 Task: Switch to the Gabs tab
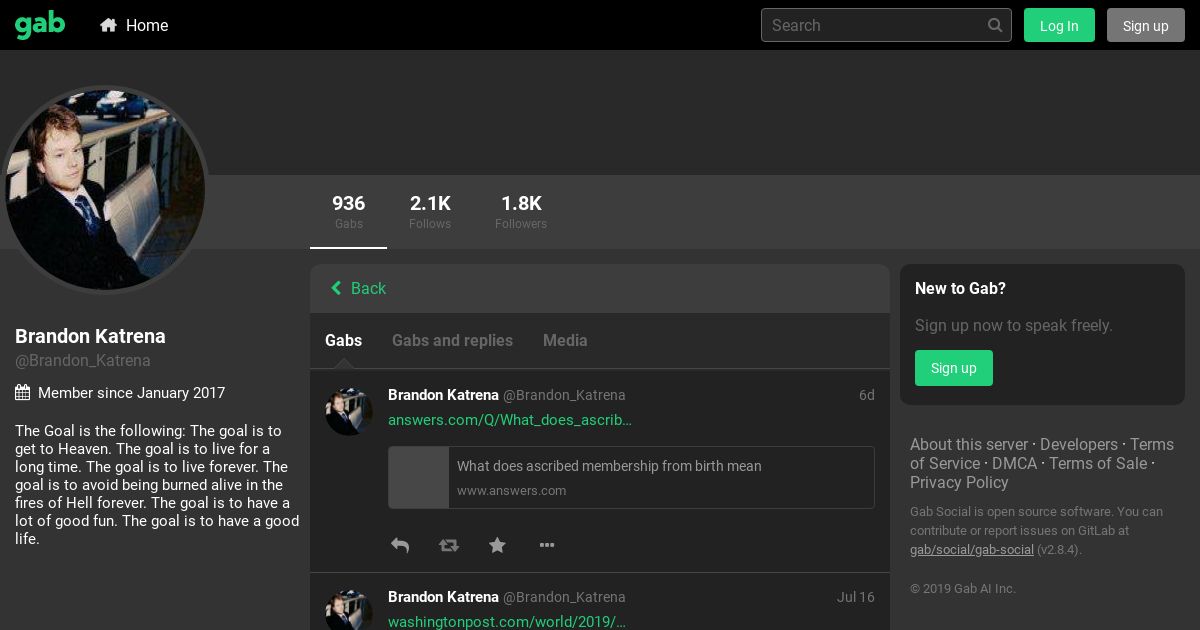point(343,340)
